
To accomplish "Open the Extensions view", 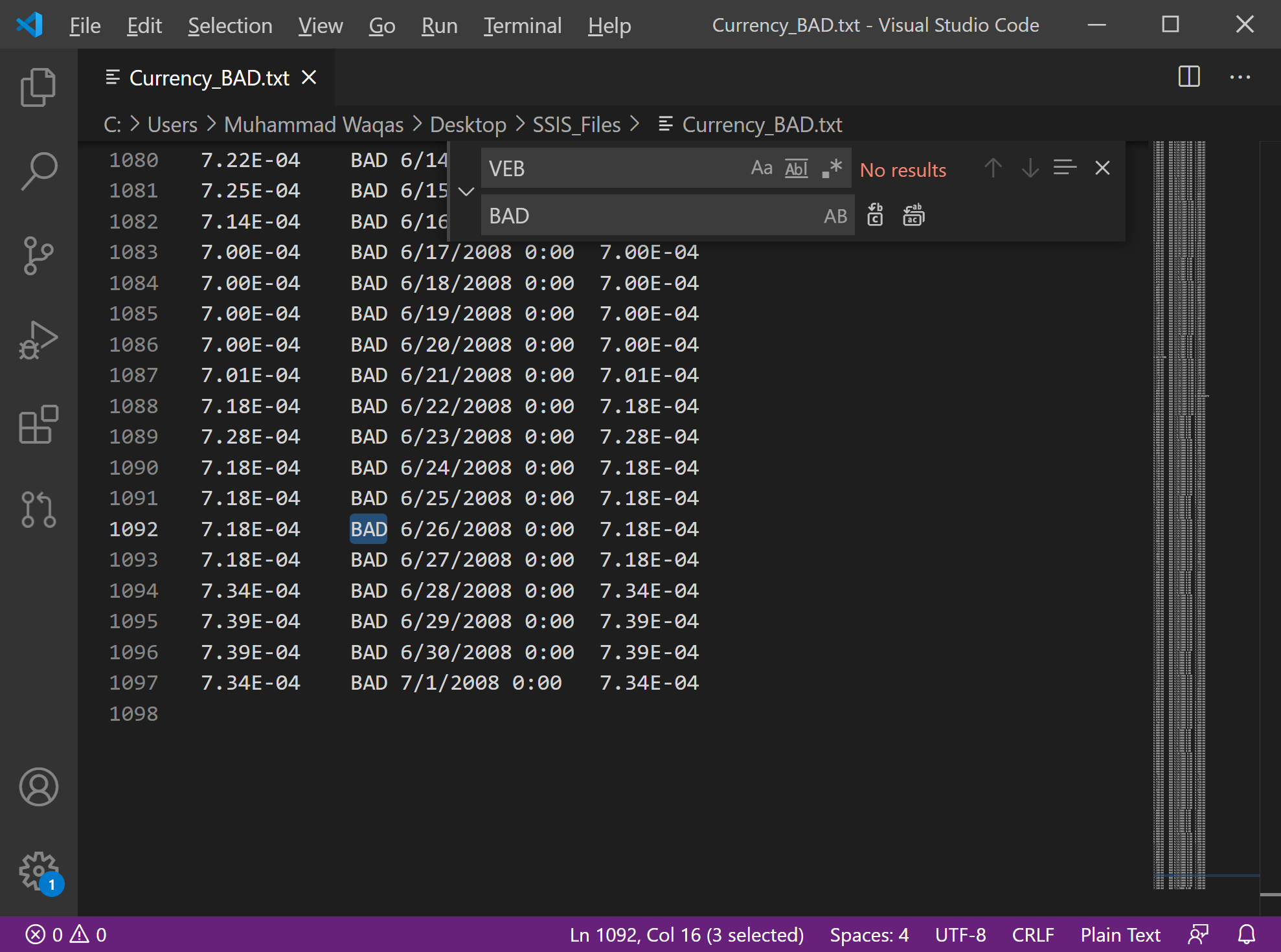I will tap(38, 424).
